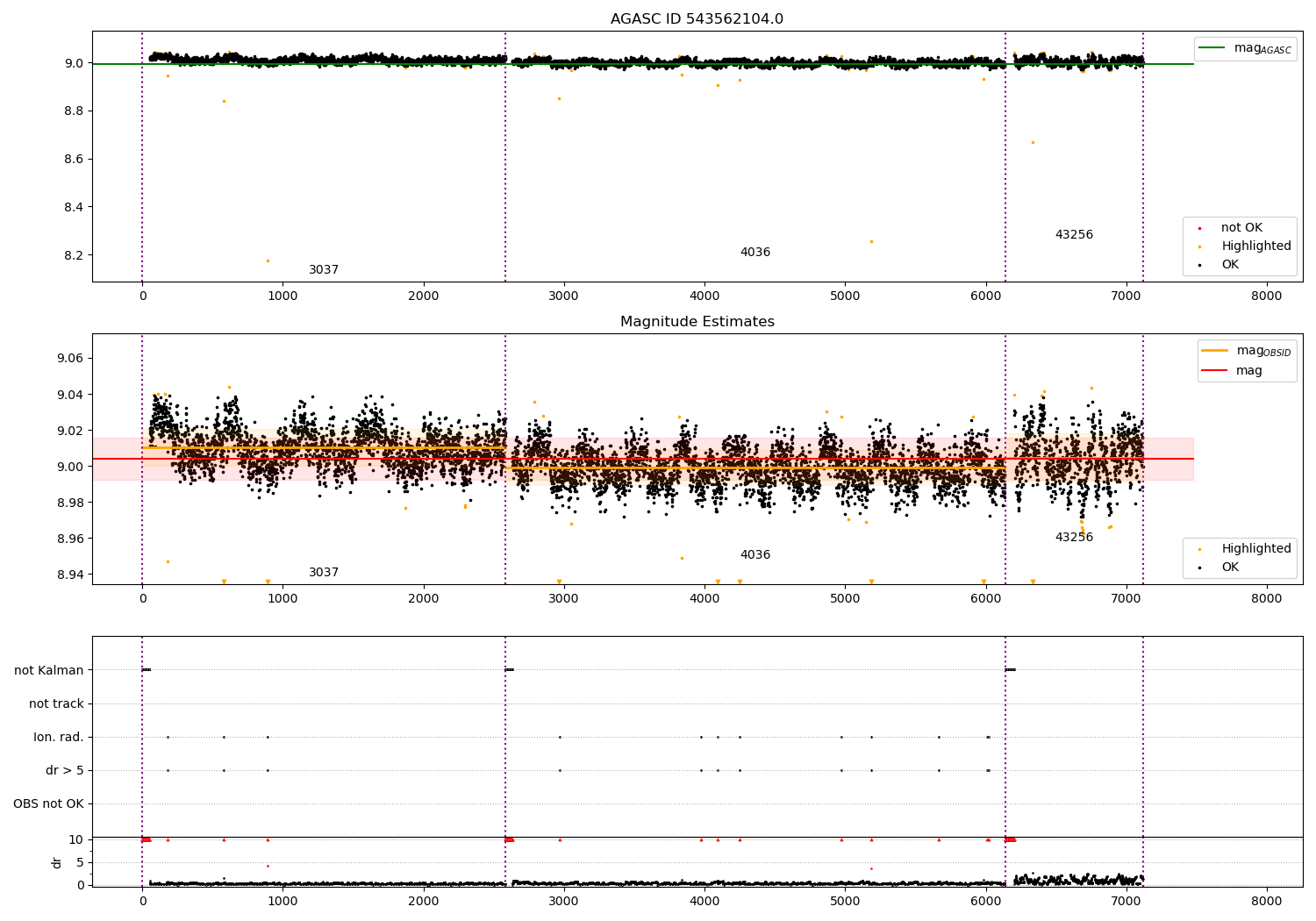The height and width of the screenshot is (921, 1316).
Task: Click the 9.06 y-axis tick label
Action: [70, 359]
